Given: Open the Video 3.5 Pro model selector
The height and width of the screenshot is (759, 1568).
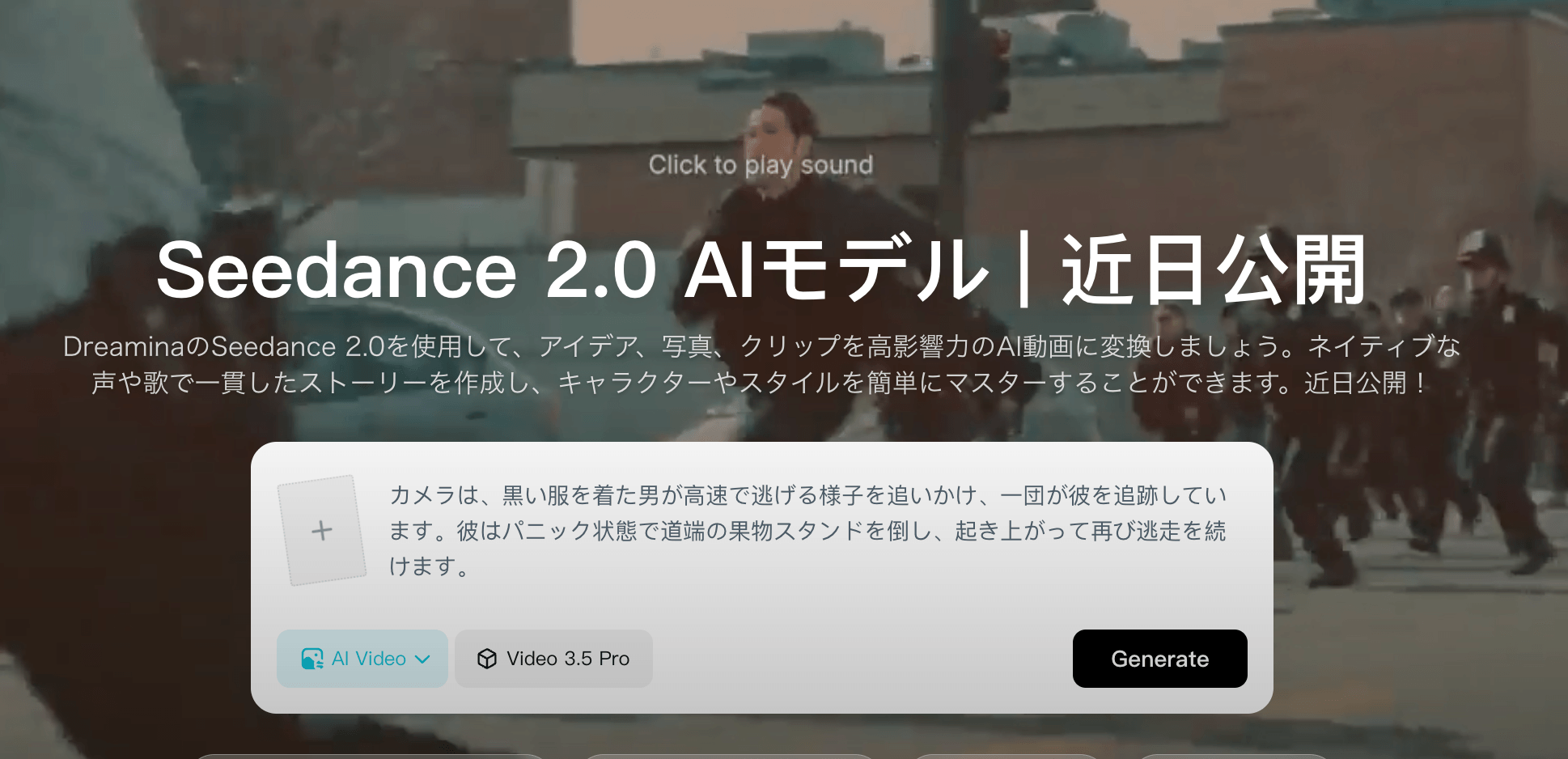Looking at the screenshot, I should [x=553, y=659].
